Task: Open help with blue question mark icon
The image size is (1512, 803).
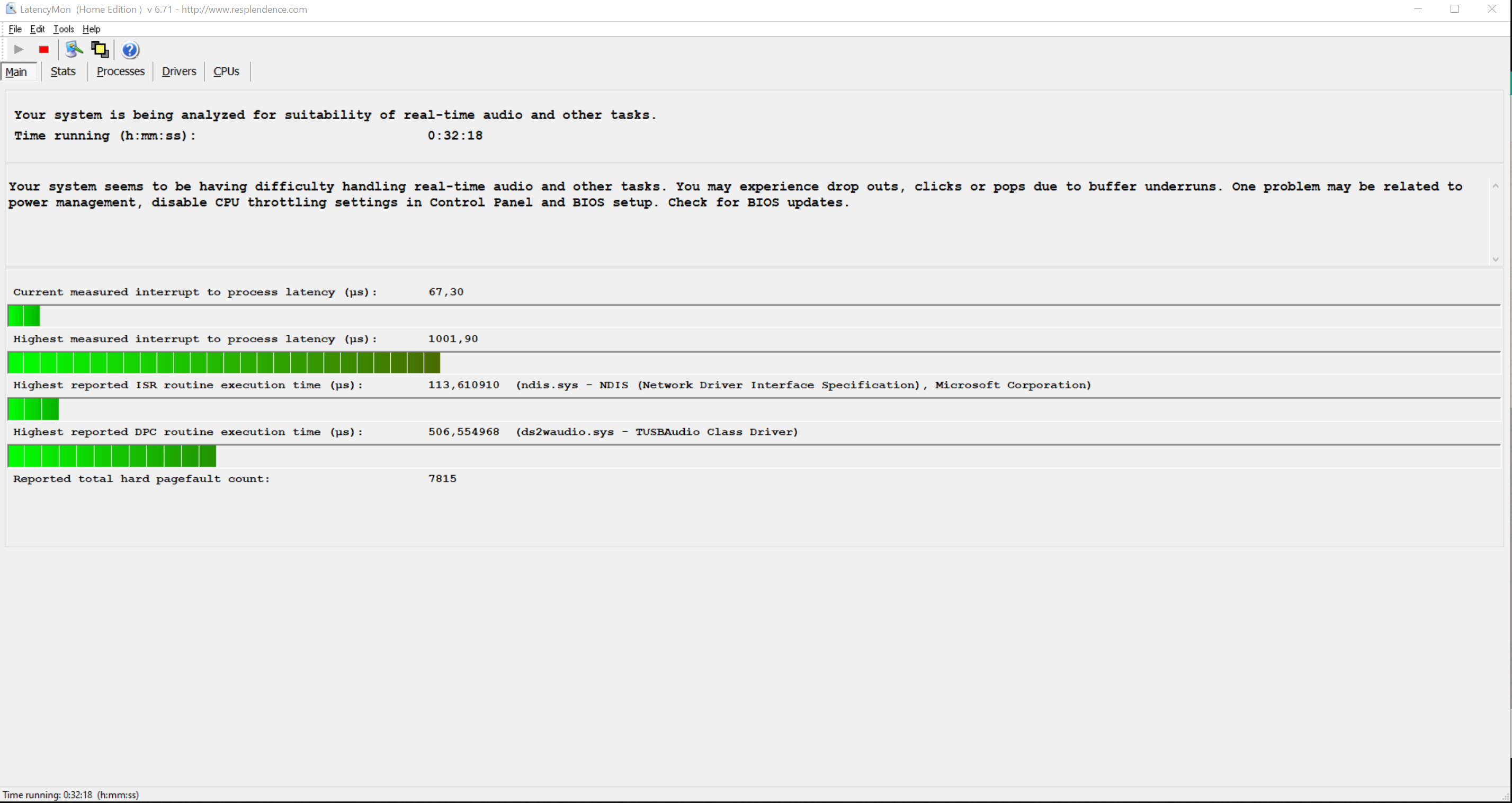Action: pos(130,50)
